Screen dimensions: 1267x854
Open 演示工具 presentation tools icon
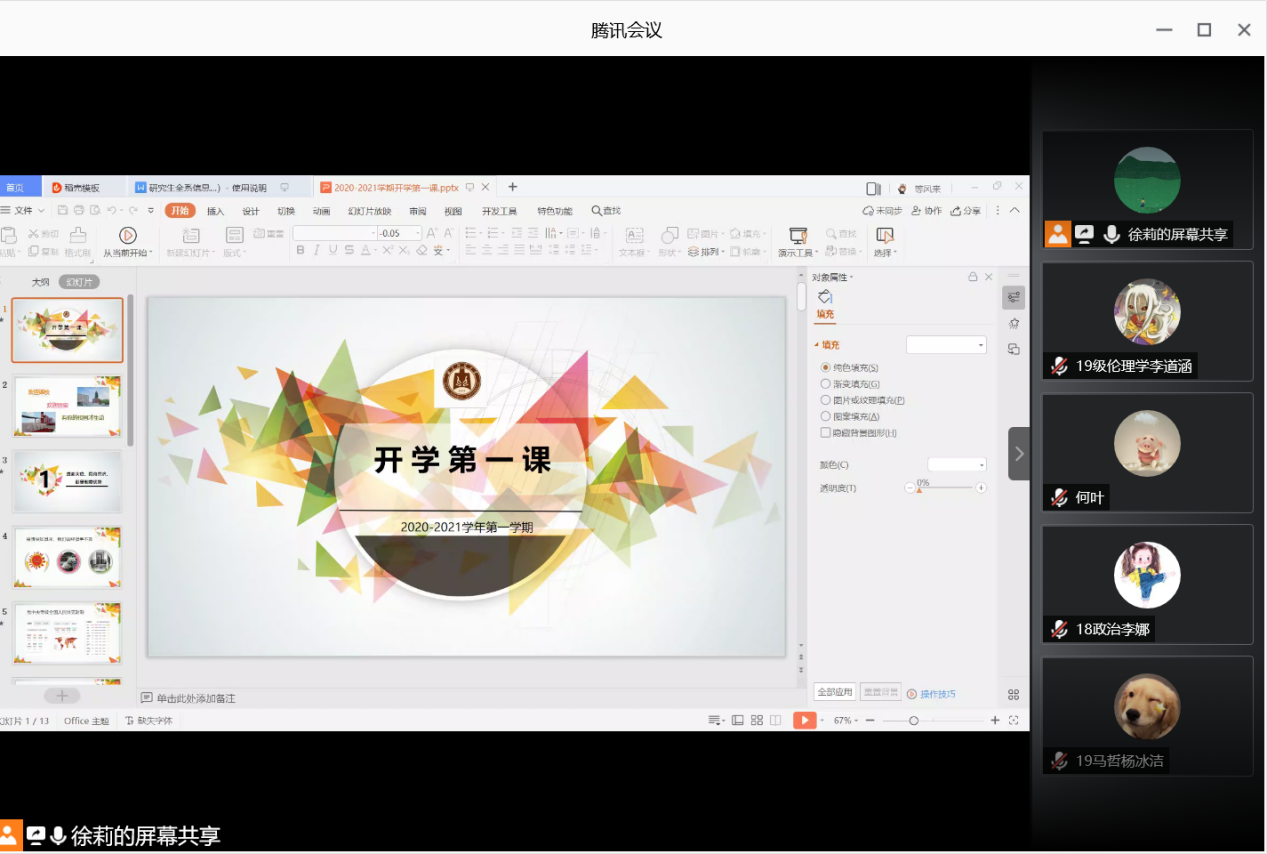click(798, 235)
